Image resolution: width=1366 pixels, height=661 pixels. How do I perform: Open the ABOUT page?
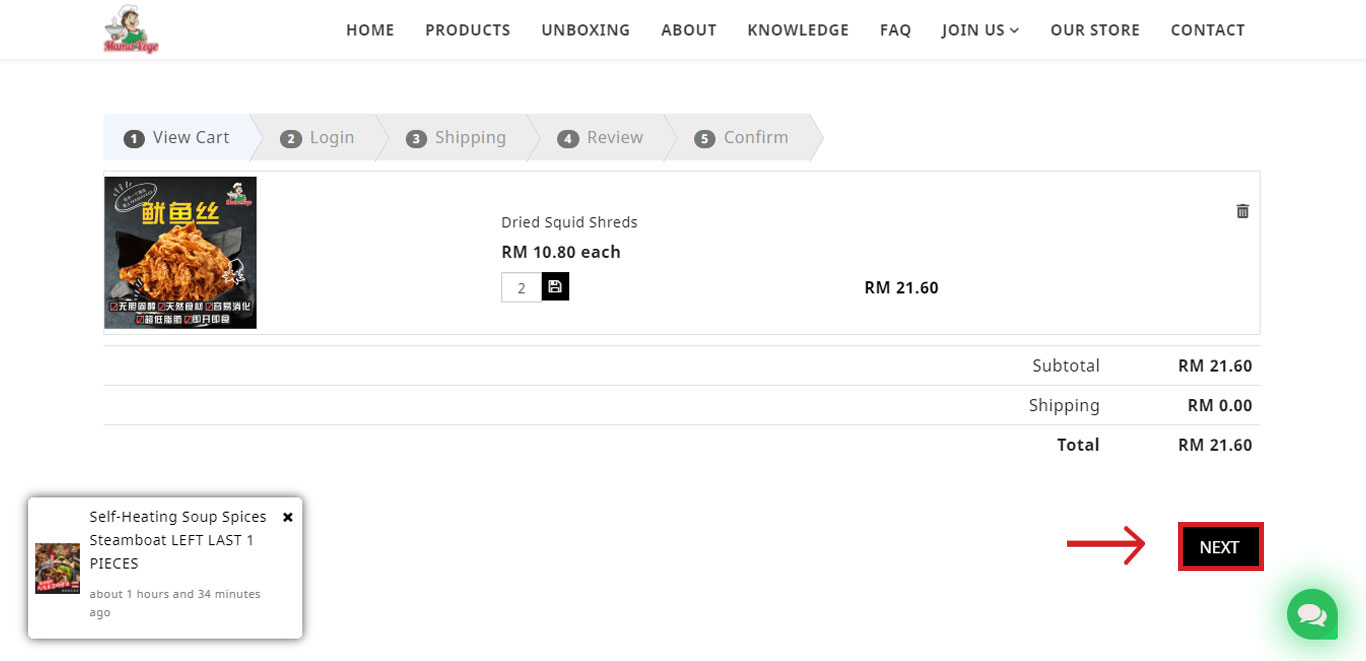[x=688, y=30]
